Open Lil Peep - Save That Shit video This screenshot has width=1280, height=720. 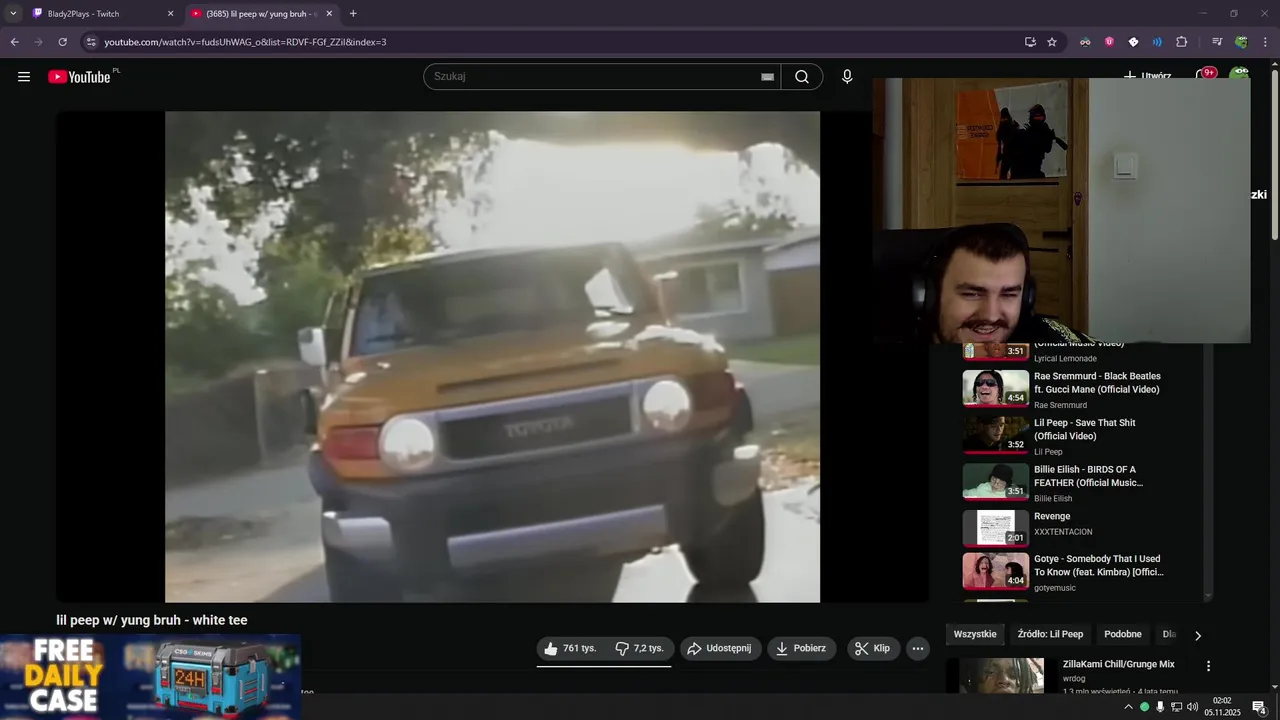point(1084,429)
